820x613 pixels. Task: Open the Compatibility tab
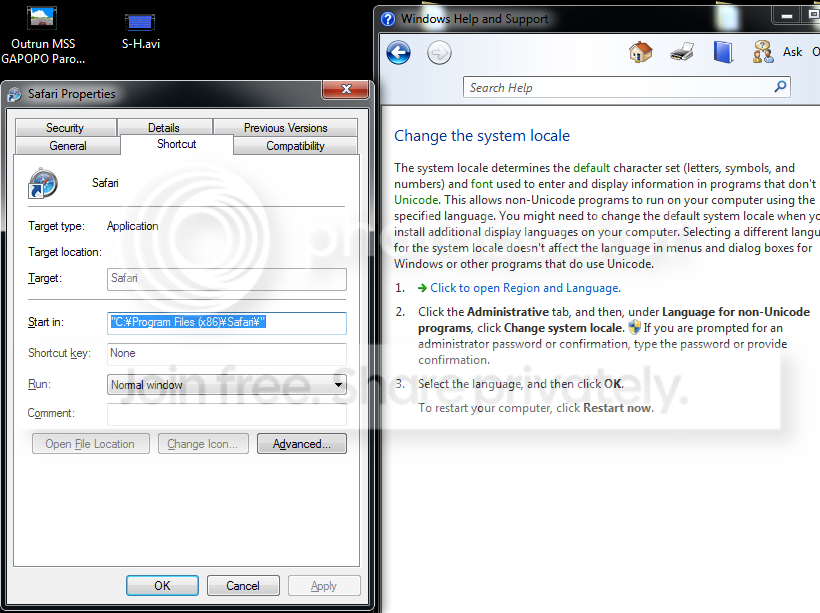pos(295,145)
